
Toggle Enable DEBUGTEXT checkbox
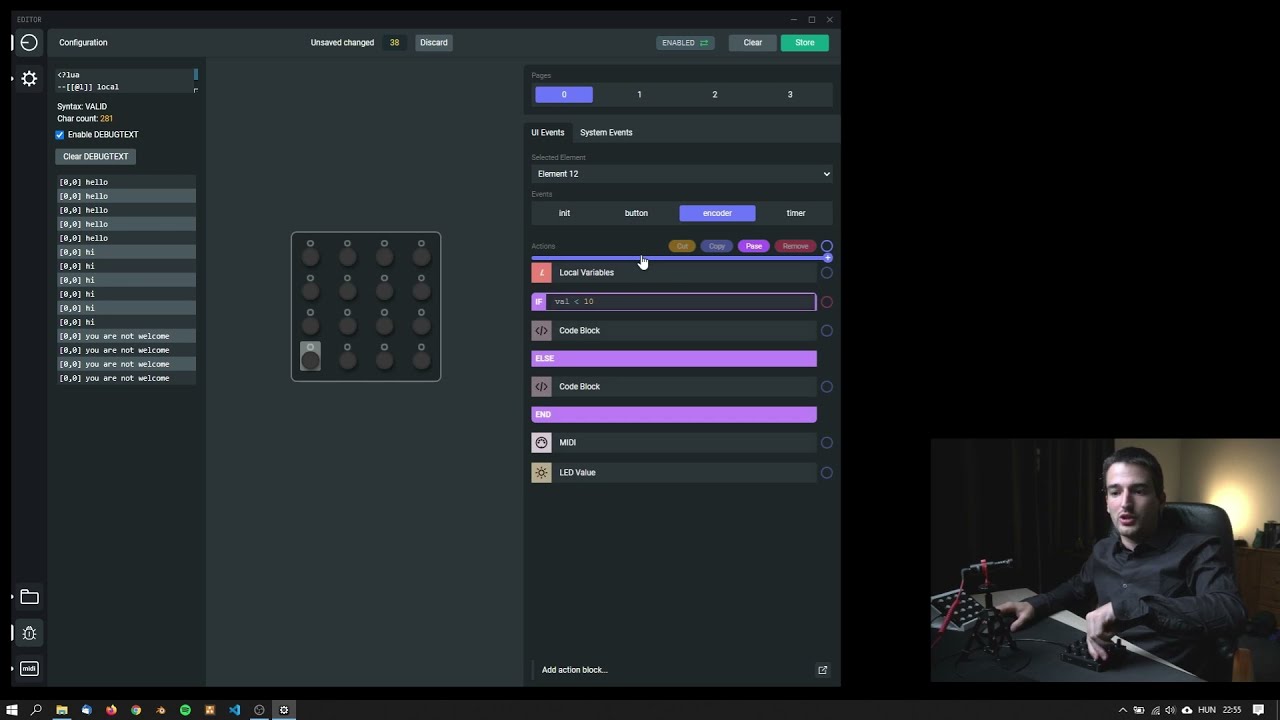[x=60, y=135]
